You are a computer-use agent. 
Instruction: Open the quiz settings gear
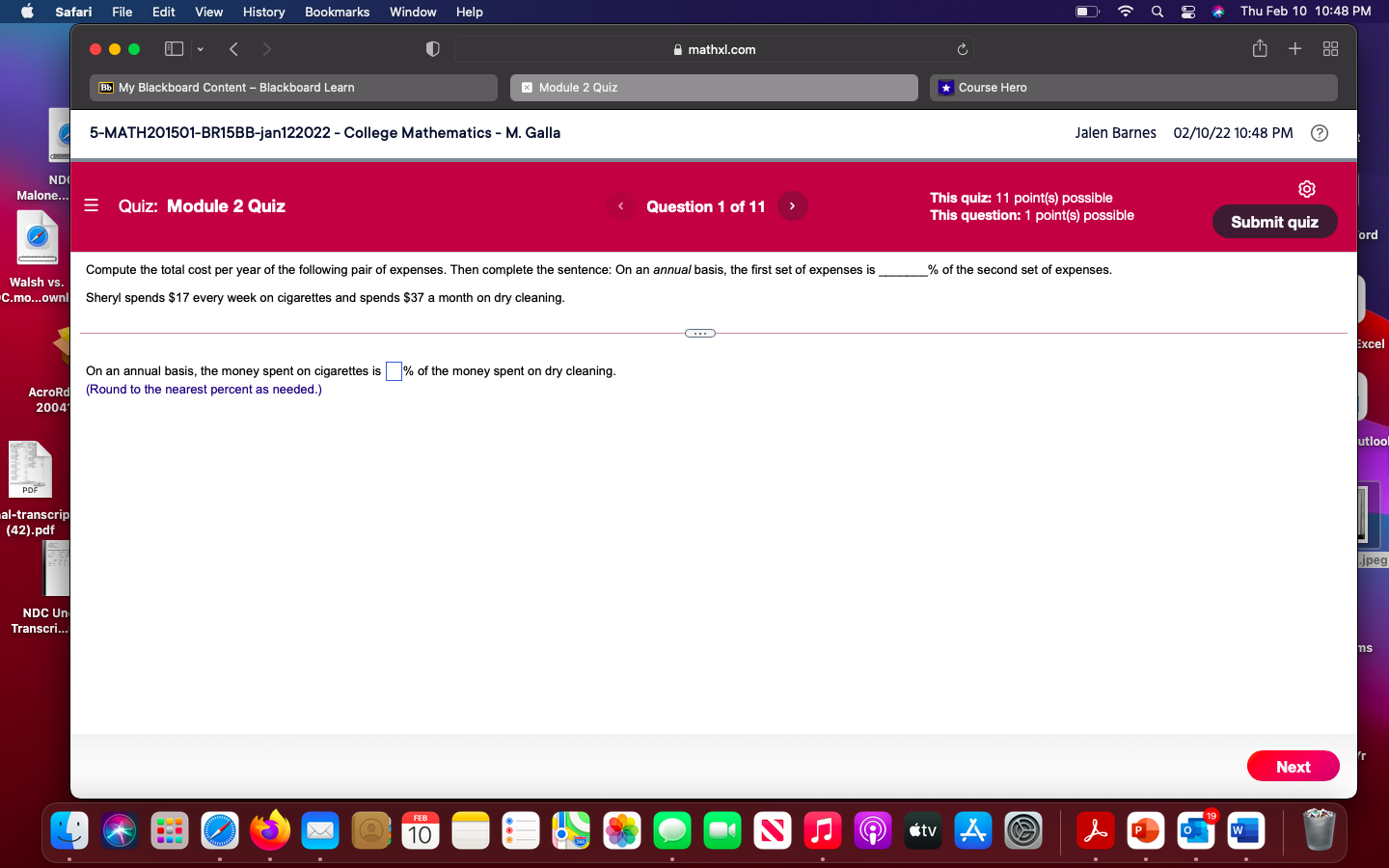click(1307, 189)
